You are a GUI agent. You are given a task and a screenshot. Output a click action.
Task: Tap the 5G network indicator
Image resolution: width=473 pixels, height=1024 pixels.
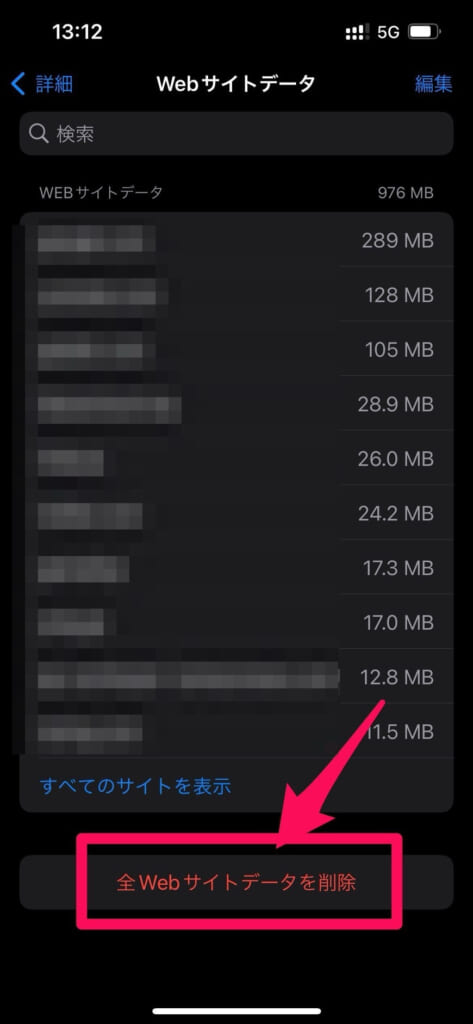click(387, 32)
